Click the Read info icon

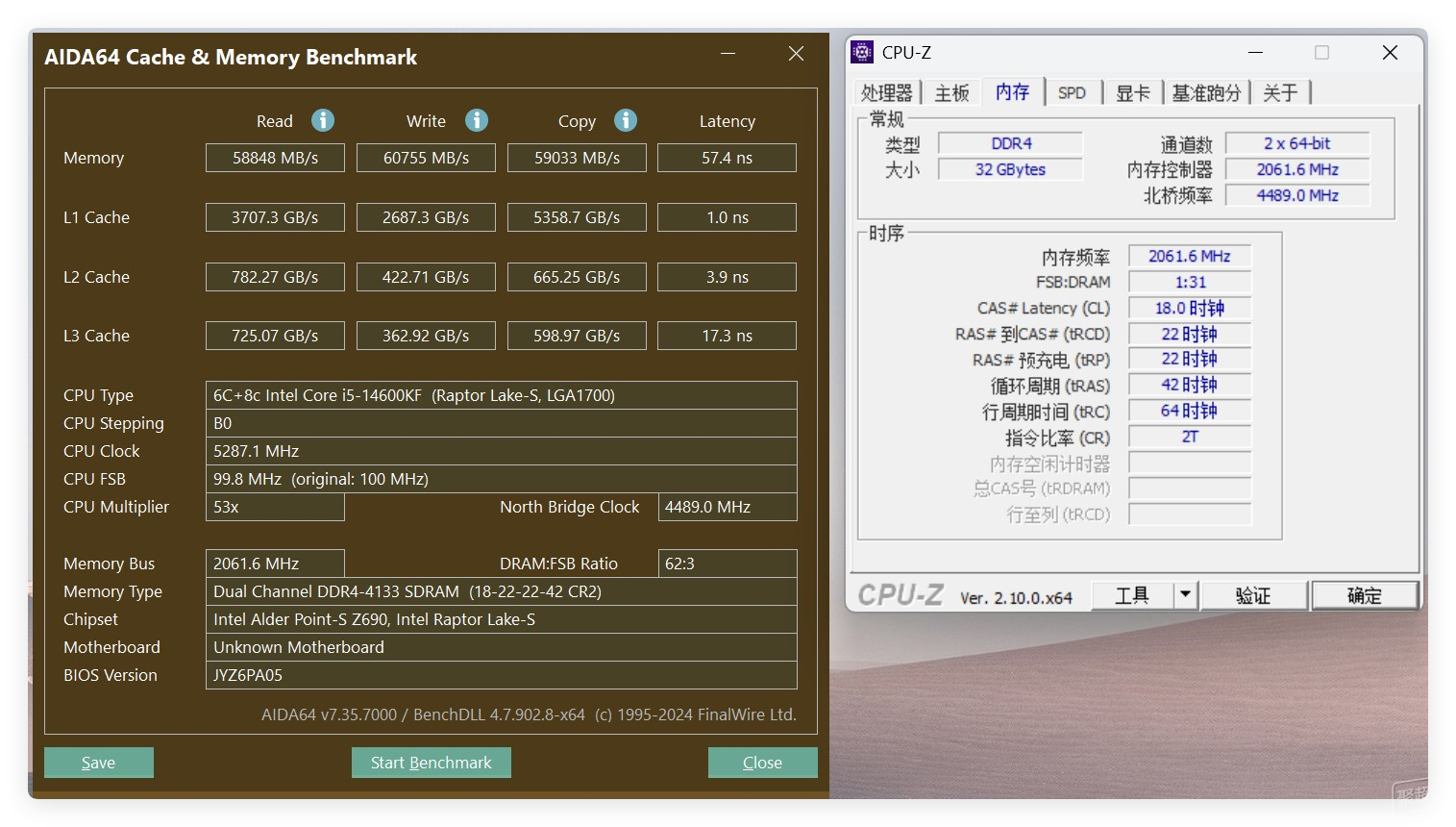point(323,120)
